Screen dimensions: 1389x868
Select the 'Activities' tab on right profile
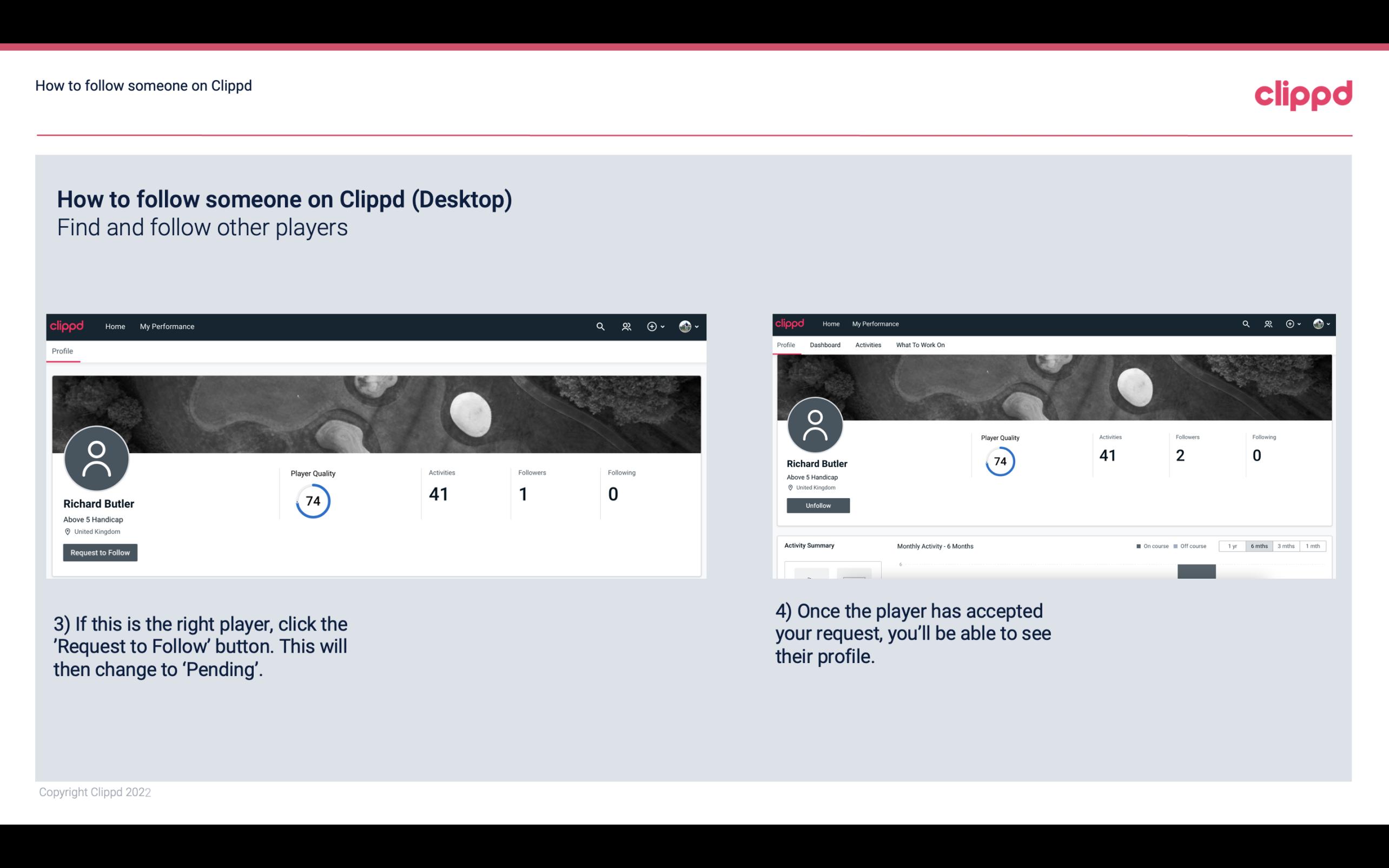[867, 344]
